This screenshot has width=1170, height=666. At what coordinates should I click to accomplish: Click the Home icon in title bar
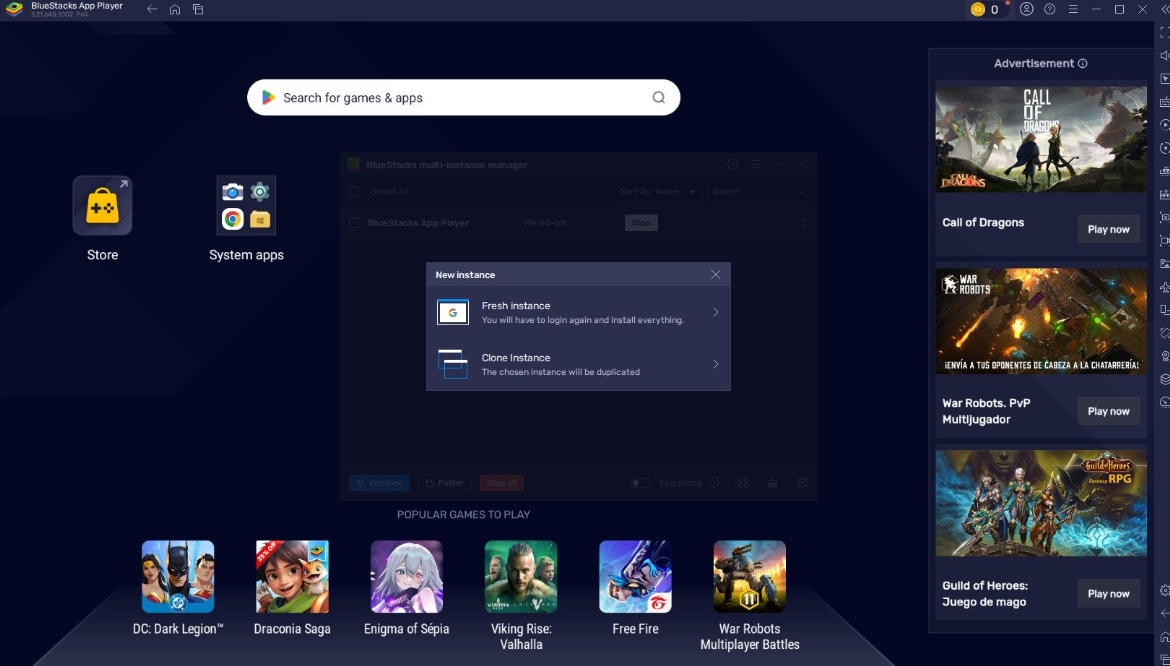[x=175, y=10]
